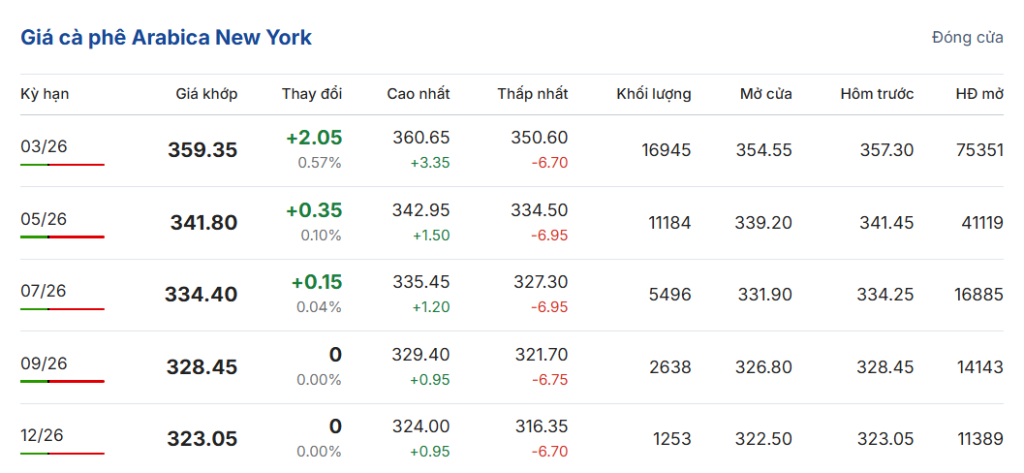Screen dimensions: 1024x473
Task: Click the Mở cửa column header
Action: tap(766, 94)
